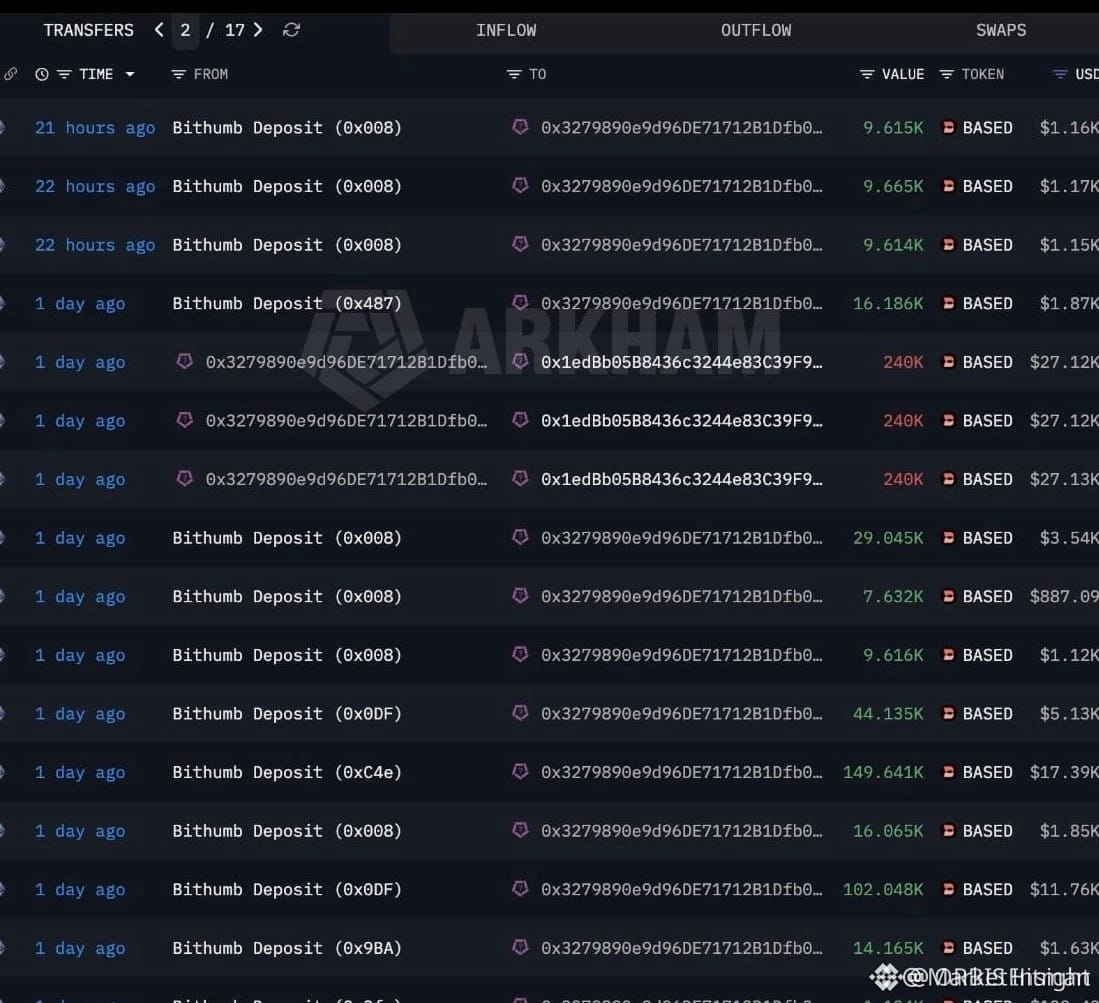Click recipient address icon in 16.186K row
Screen dimensions: 1099x1003
click(x=520, y=303)
